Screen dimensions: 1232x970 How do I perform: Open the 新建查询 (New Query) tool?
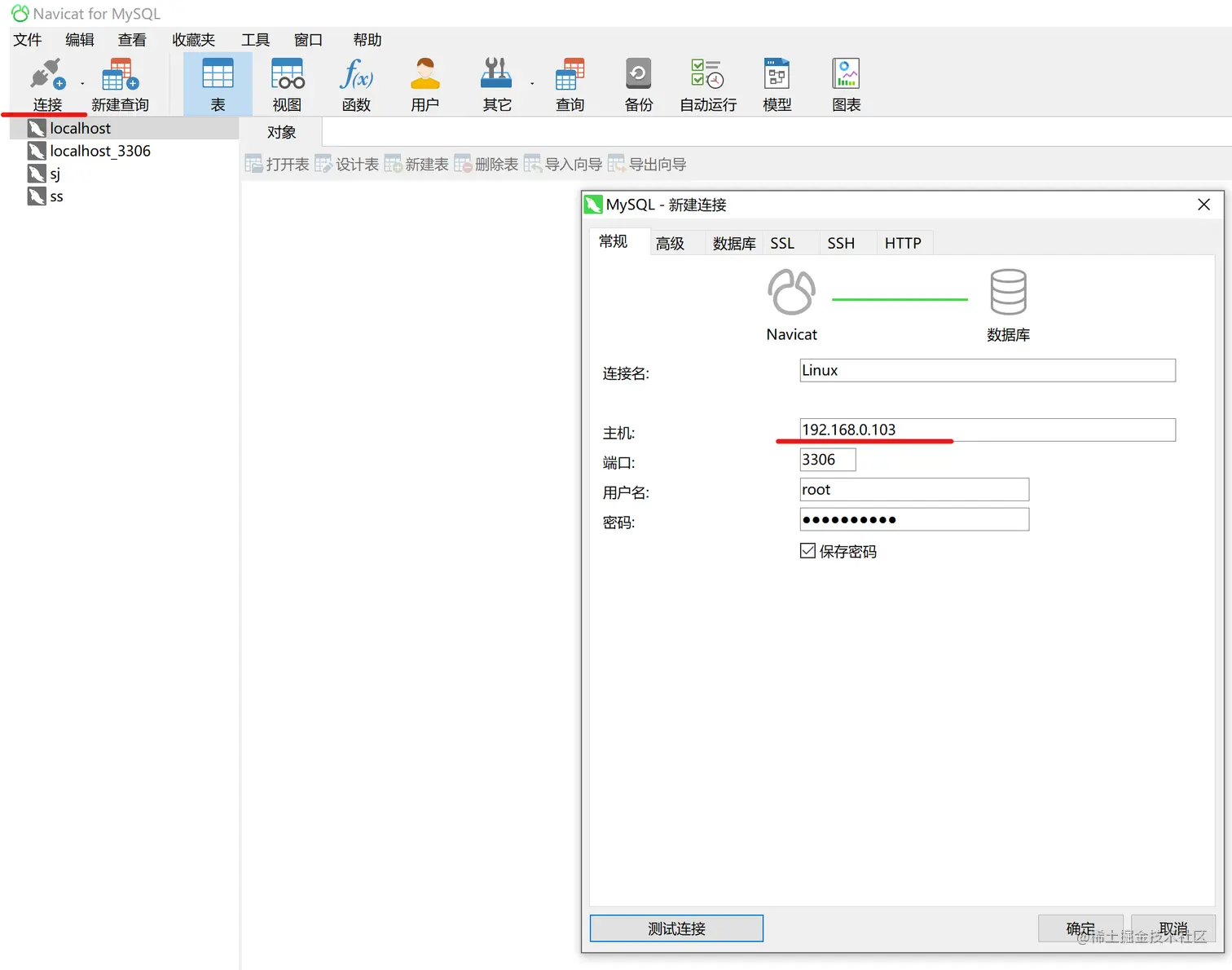(121, 84)
